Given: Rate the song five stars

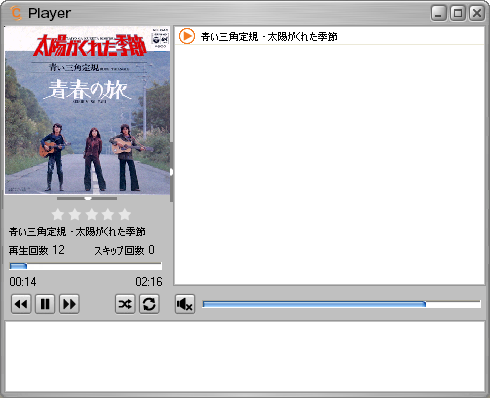Looking at the screenshot, I should 125,214.
